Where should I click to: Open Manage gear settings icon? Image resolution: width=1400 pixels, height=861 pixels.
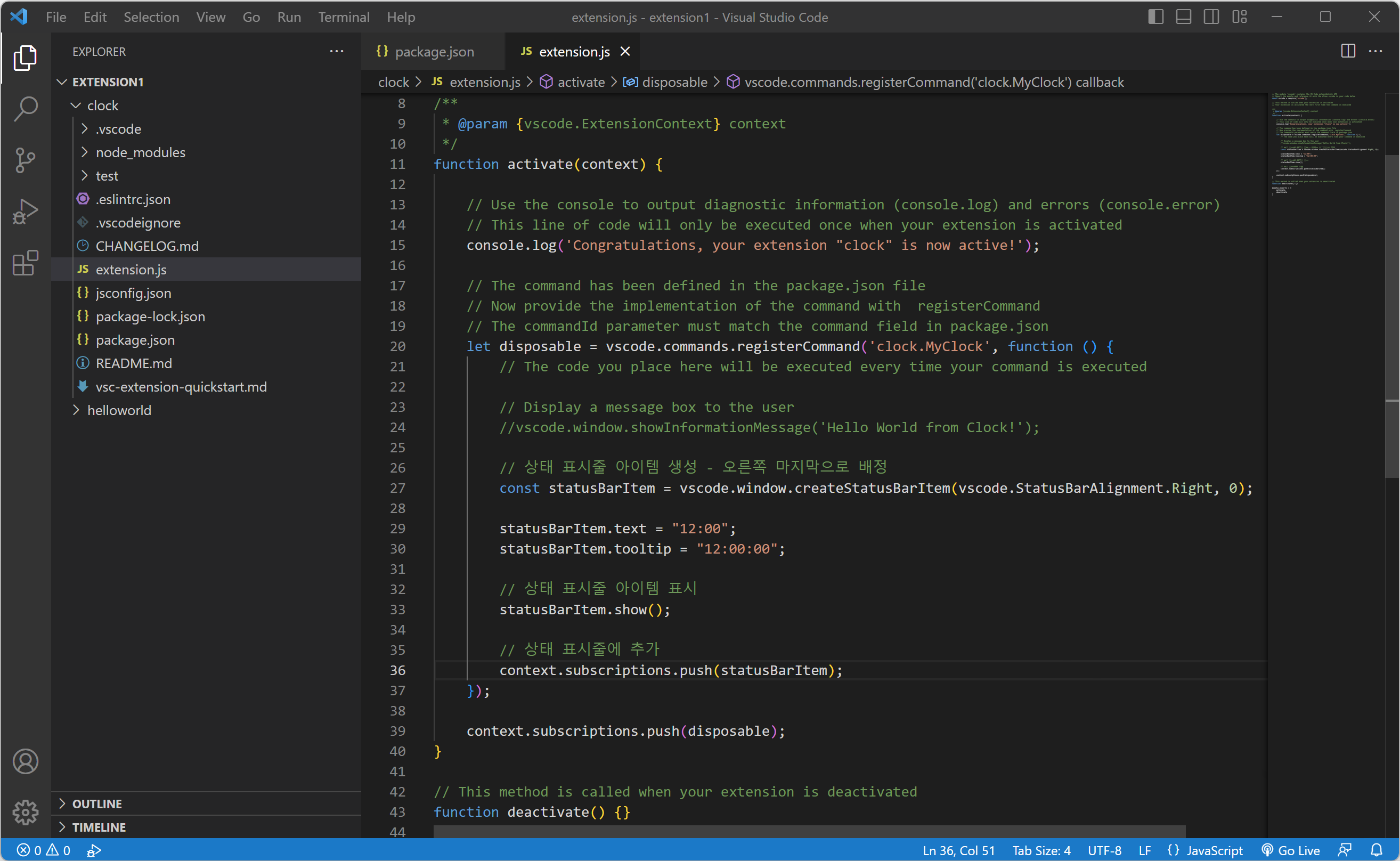click(26, 811)
